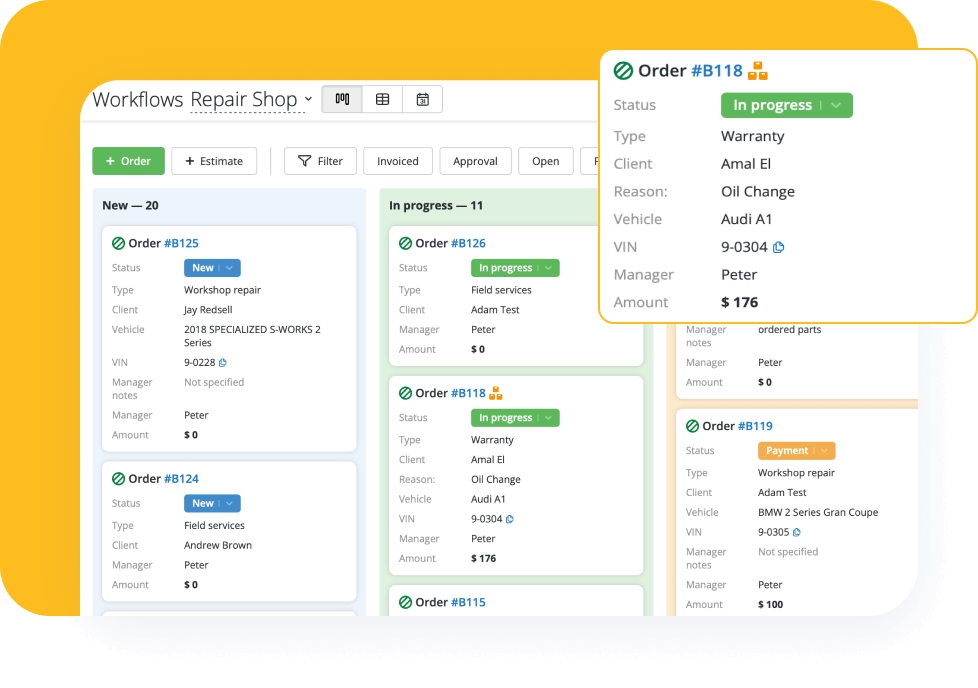Viewport: 978px width, 688px height.
Task: Open the Payment status dropdown on Order #B119
Action: [x=796, y=450]
